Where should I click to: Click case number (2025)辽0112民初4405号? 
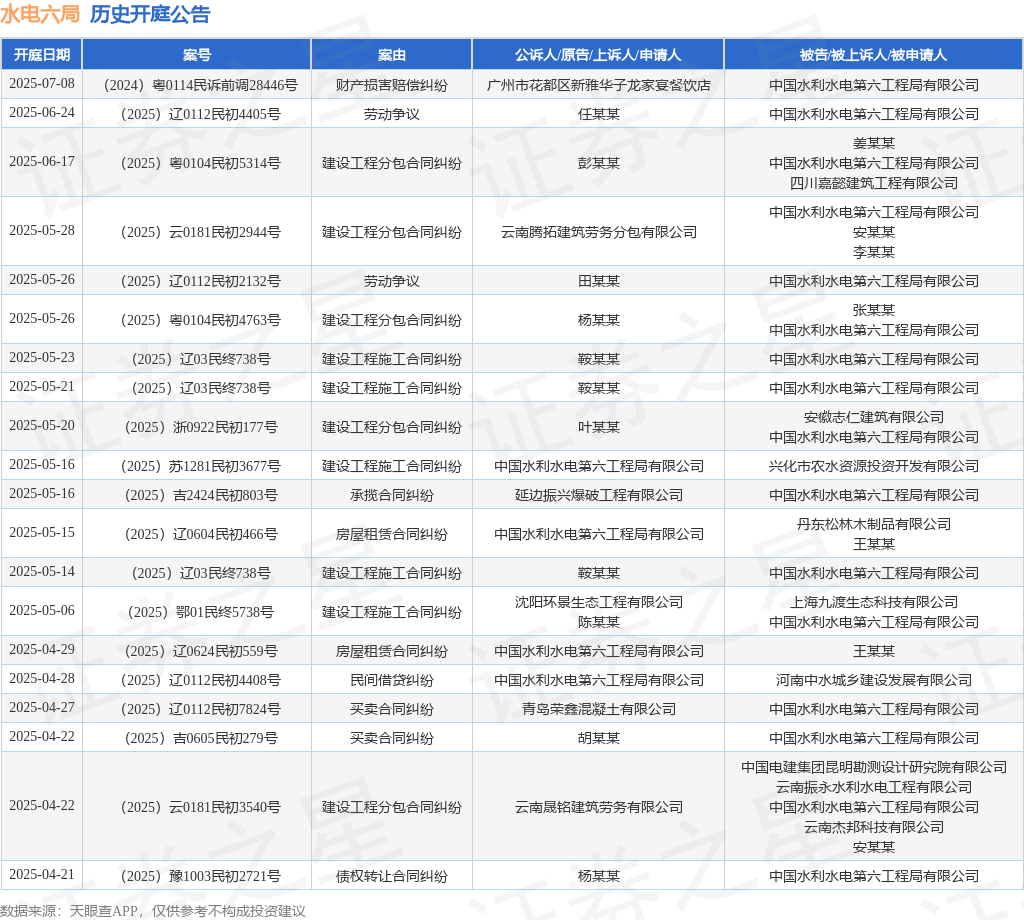pyautogui.click(x=197, y=114)
